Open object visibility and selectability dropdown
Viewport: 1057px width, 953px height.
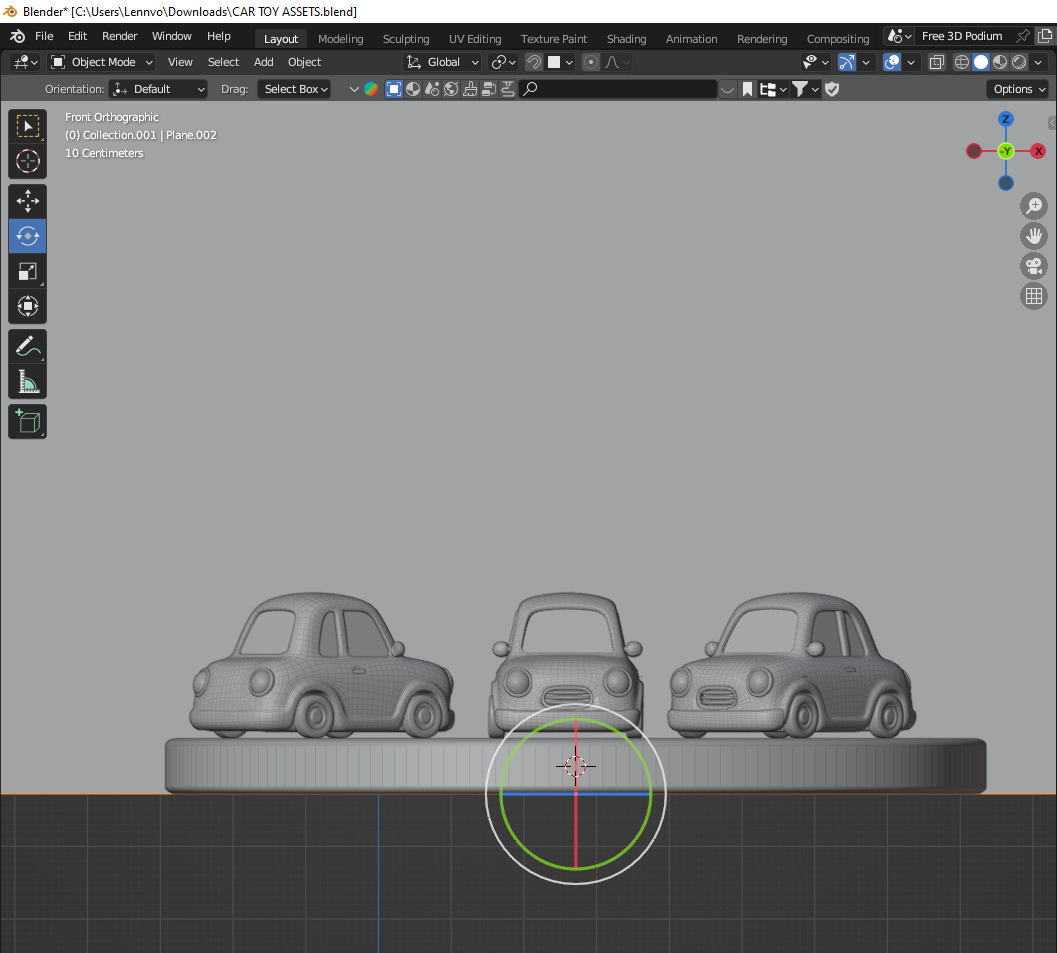tap(815, 62)
